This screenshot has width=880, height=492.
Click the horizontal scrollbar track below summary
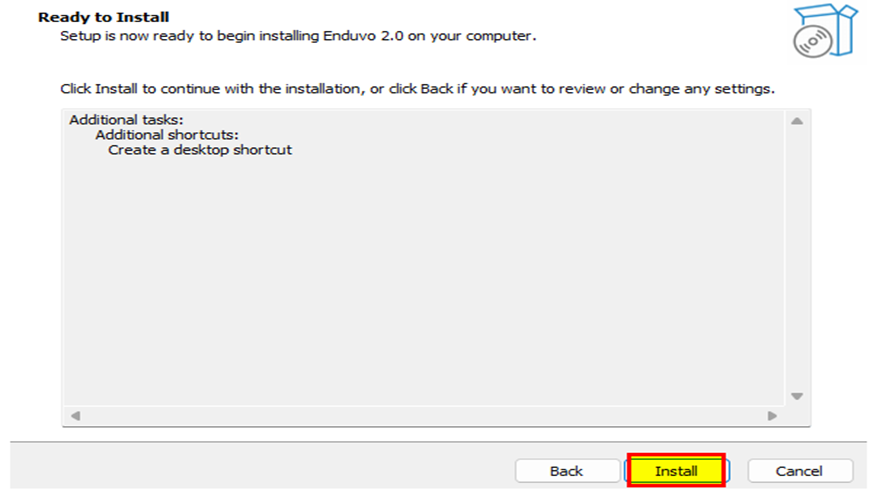(424, 416)
